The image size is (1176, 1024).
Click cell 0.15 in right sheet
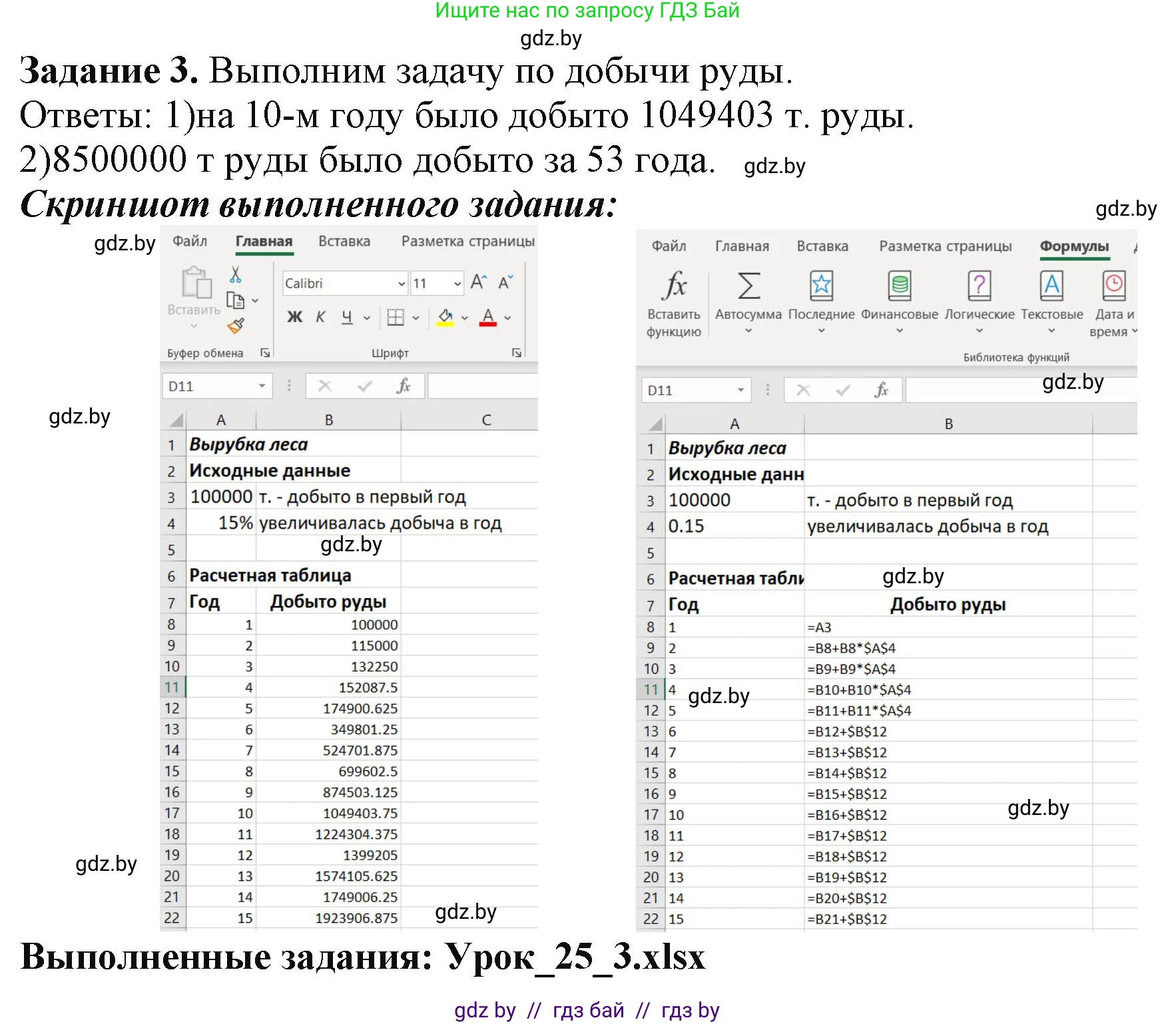point(735,526)
